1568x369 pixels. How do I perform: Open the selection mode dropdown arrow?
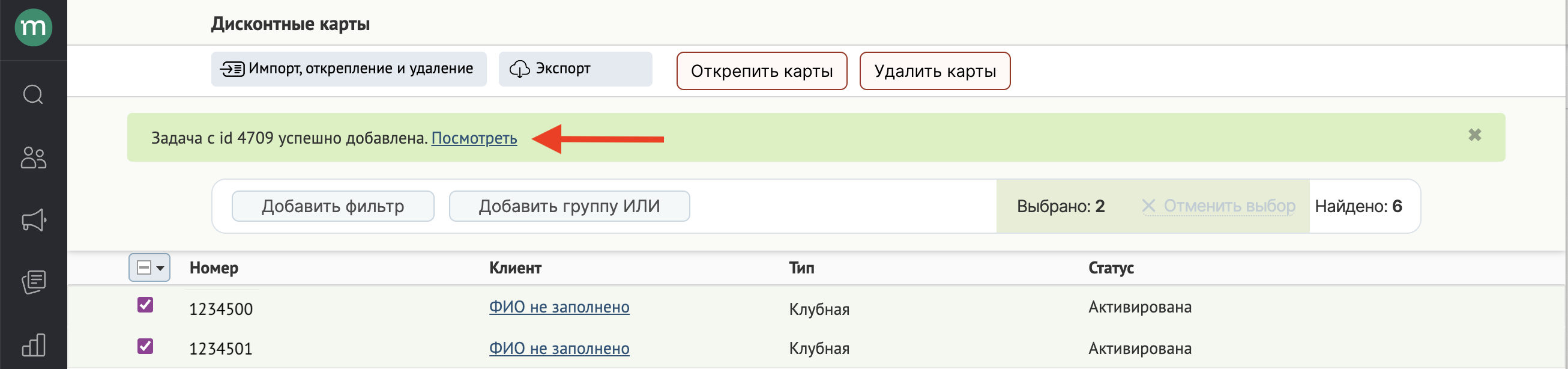click(160, 267)
